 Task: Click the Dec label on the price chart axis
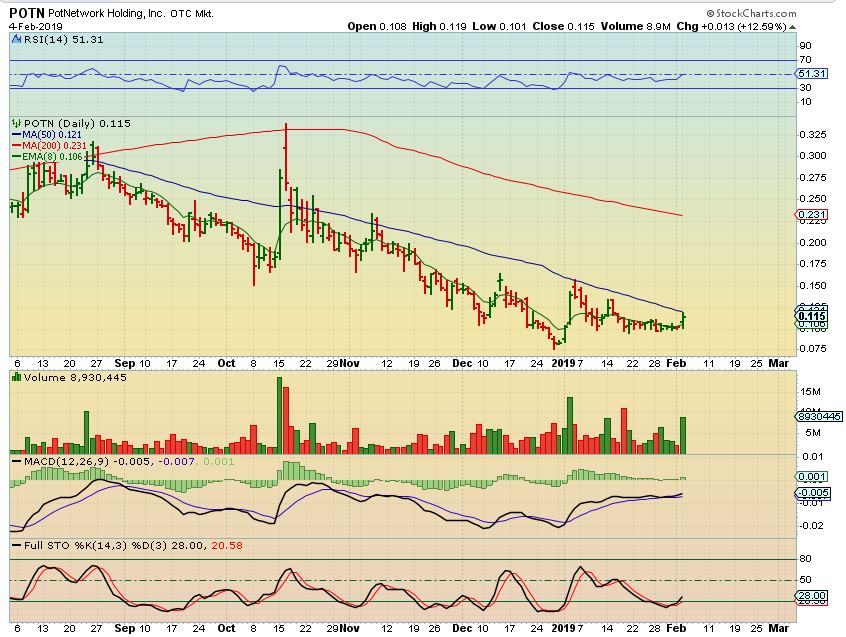coord(462,364)
